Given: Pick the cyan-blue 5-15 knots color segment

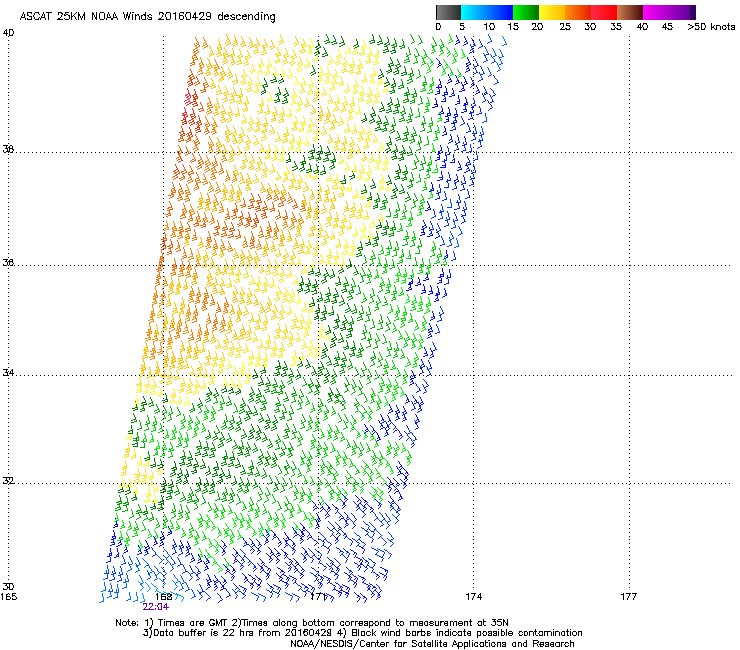Looking at the screenshot, I should [487, 12].
